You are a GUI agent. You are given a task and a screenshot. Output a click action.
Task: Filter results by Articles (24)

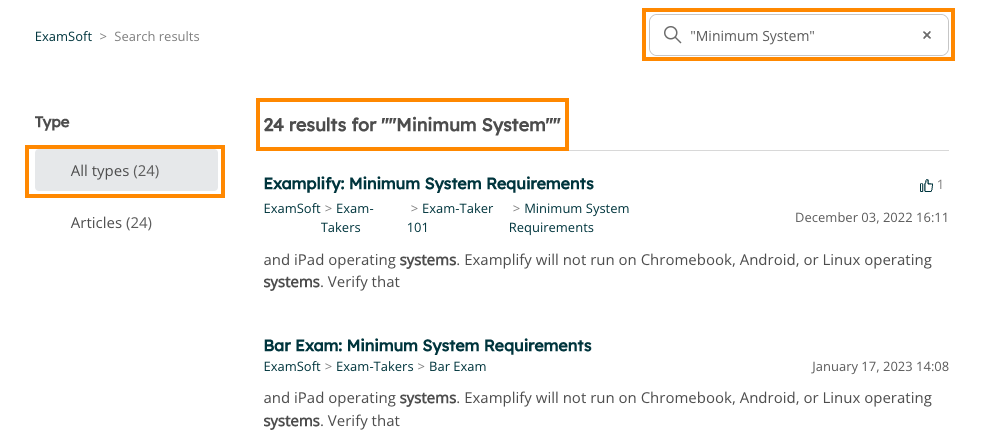coord(111,223)
